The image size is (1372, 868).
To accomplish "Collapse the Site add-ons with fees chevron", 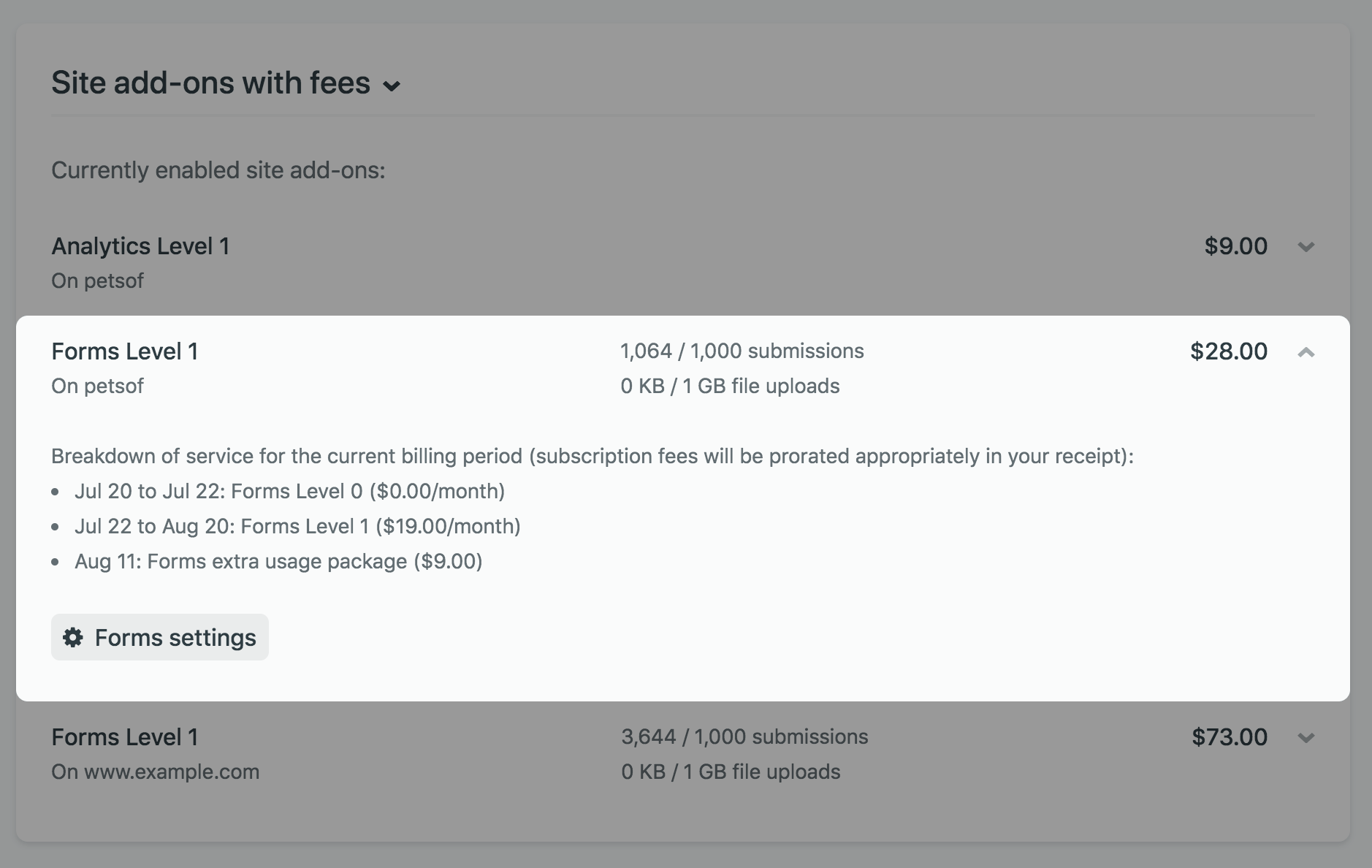I will [392, 86].
